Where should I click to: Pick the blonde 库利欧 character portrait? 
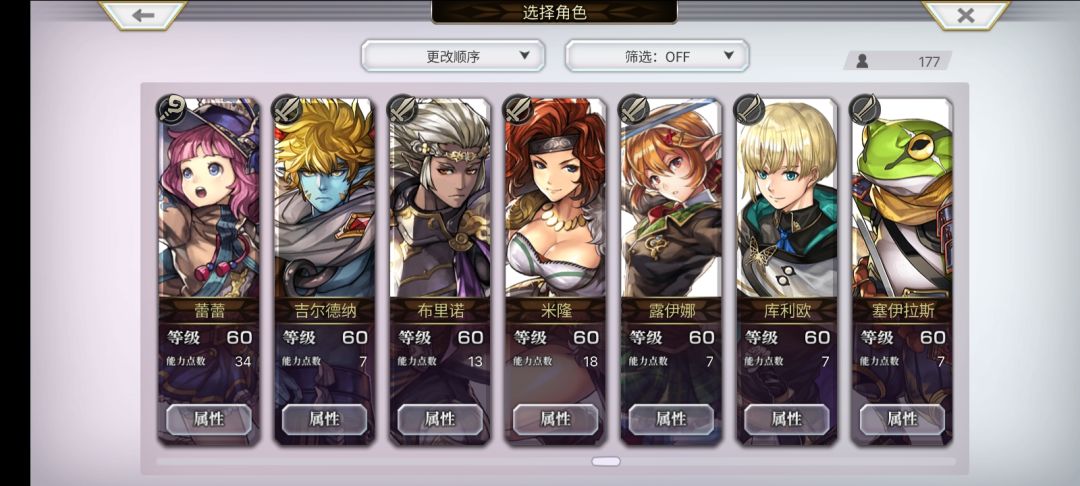pyautogui.click(x=787, y=198)
